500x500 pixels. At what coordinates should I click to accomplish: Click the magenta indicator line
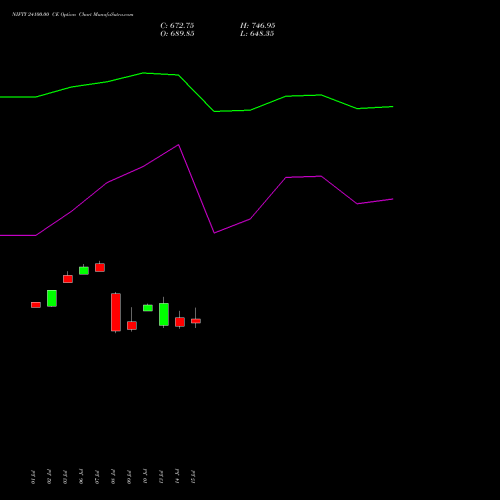tap(197, 190)
